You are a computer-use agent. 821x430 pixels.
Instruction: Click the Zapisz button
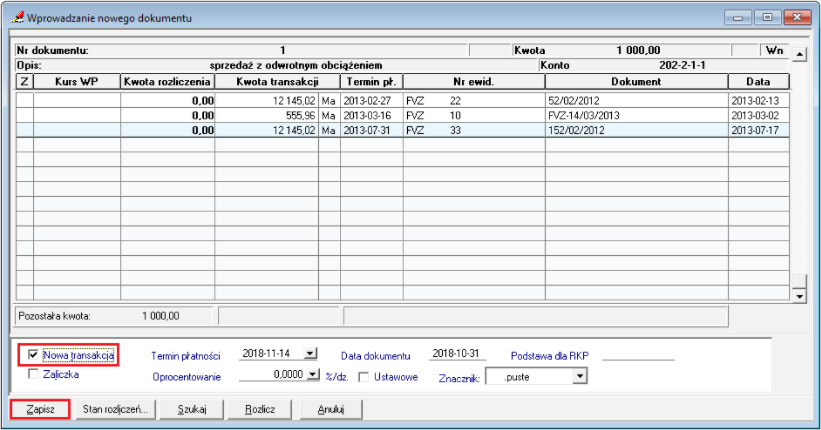(40, 409)
